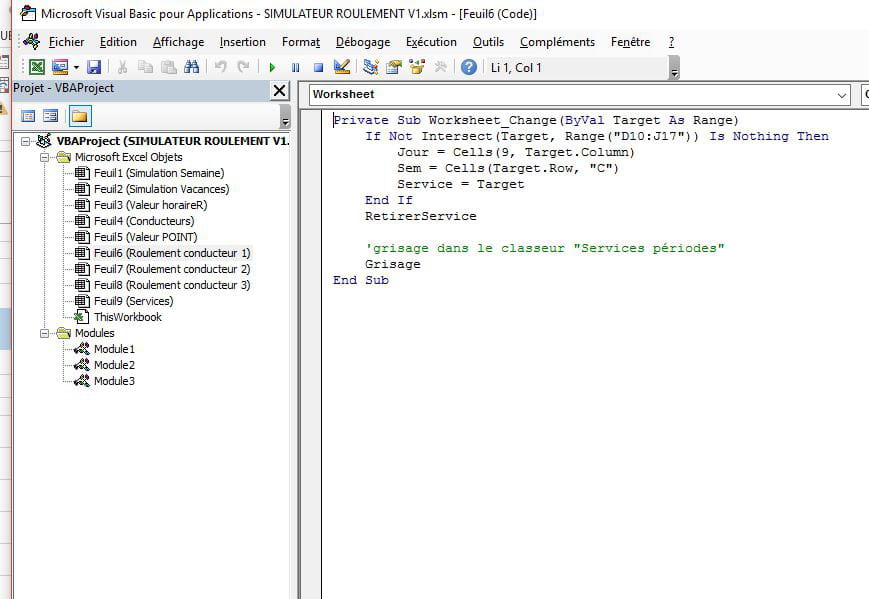Image resolution: width=869 pixels, height=599 pixels.
Task: Click the Visual Basic menu bar icon
Action: point(32,42)
